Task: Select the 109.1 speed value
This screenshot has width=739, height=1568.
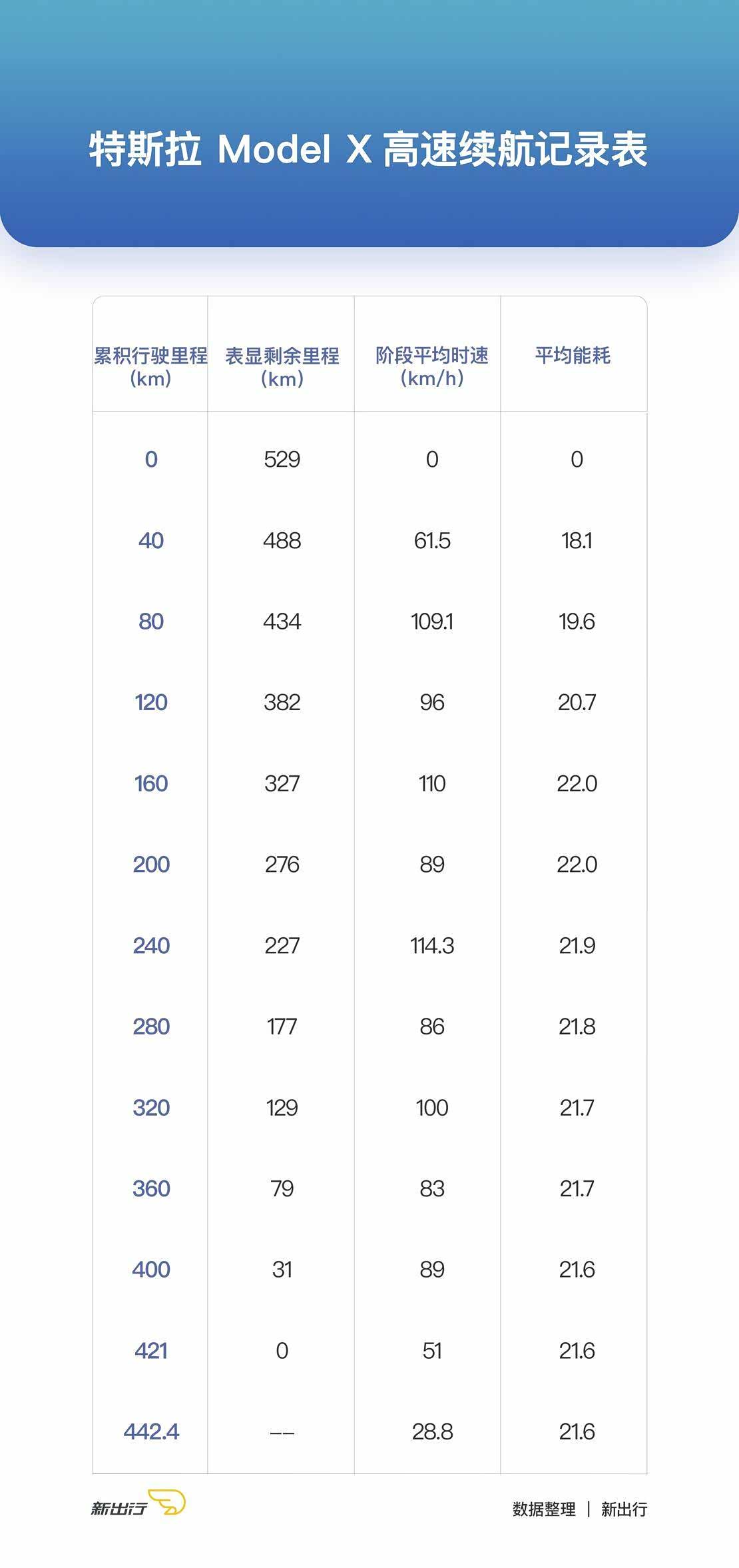Action: click(432, 621)
